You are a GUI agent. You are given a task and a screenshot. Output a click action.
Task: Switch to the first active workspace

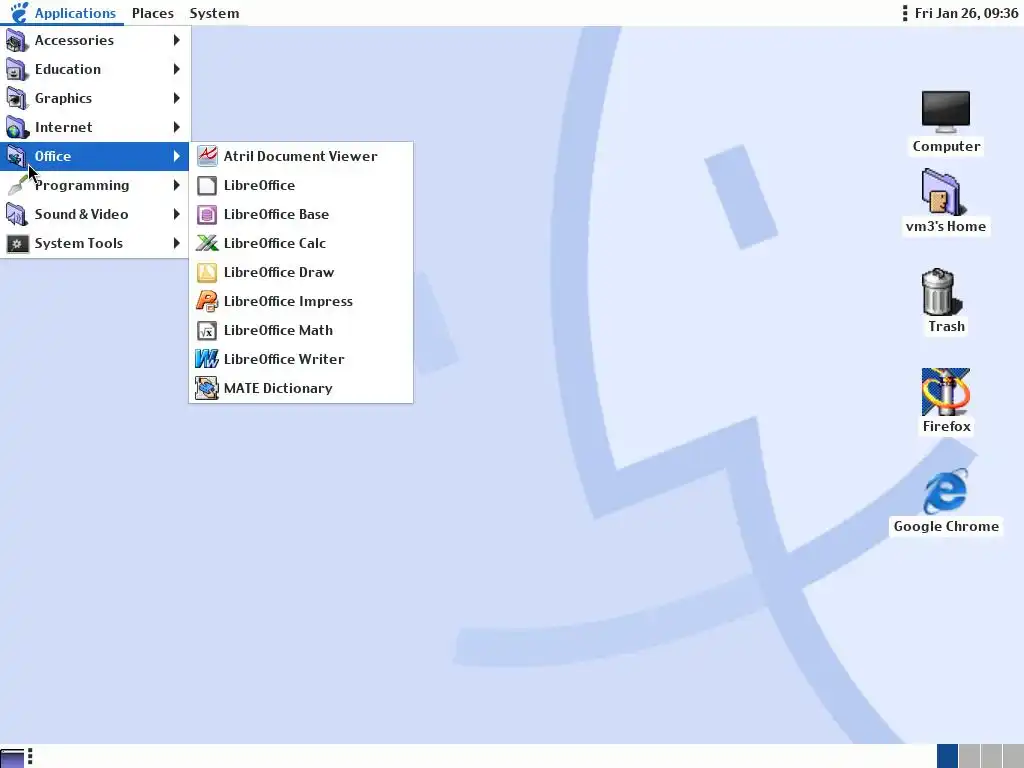click(x=947, y=756)
